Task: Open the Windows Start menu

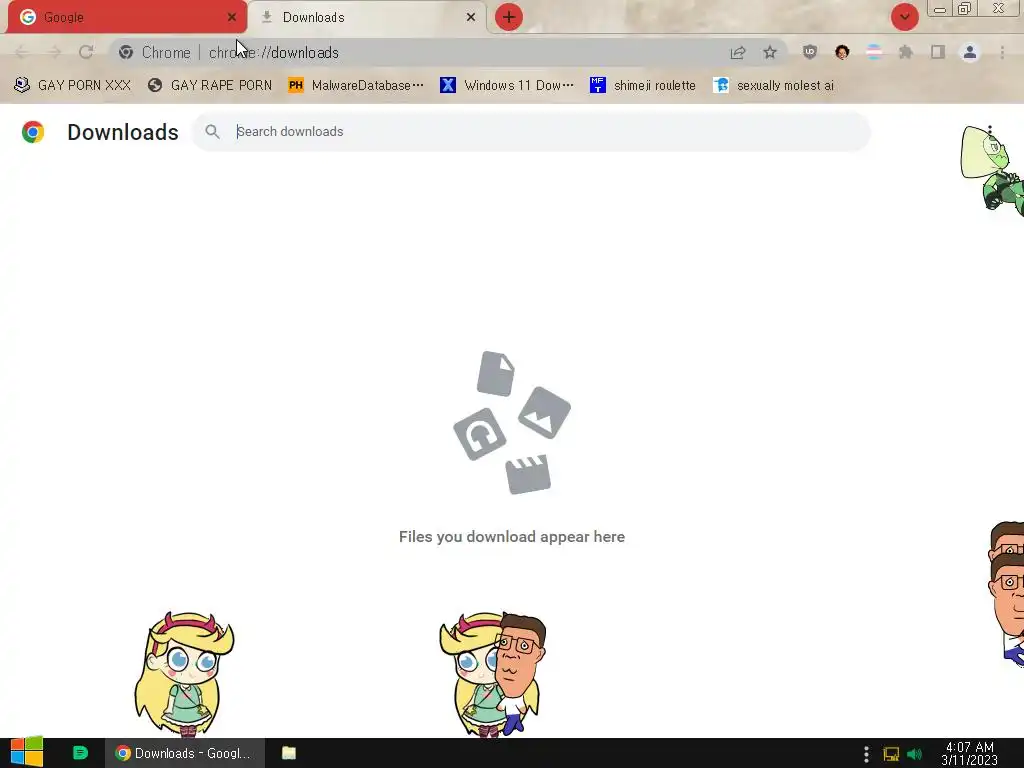Action: point(26,753)
